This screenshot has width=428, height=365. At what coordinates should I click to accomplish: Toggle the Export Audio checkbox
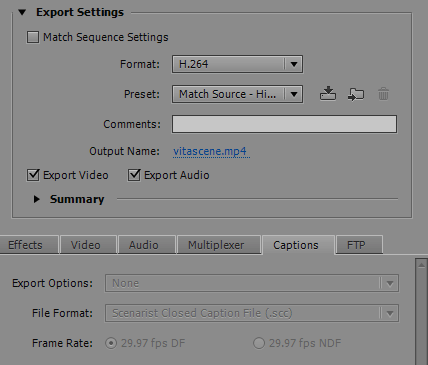(134, 175)
